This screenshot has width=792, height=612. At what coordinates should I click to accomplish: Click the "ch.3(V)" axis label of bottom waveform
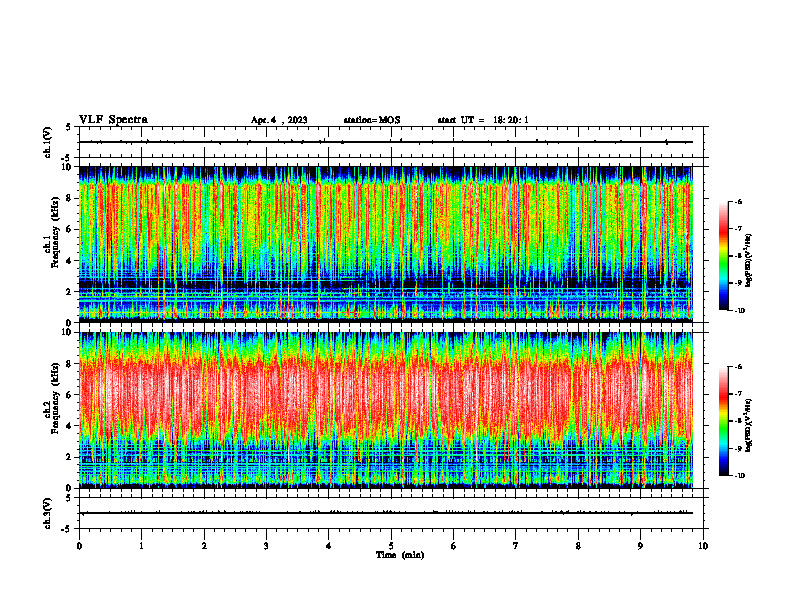point(48,513)
